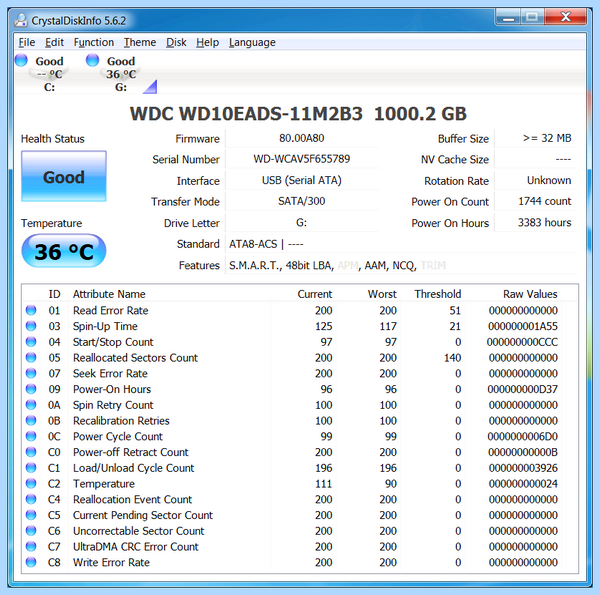Minimize the CrystalDiskInfo window
The width and height of the screenshot is (600, 595).
508,17
